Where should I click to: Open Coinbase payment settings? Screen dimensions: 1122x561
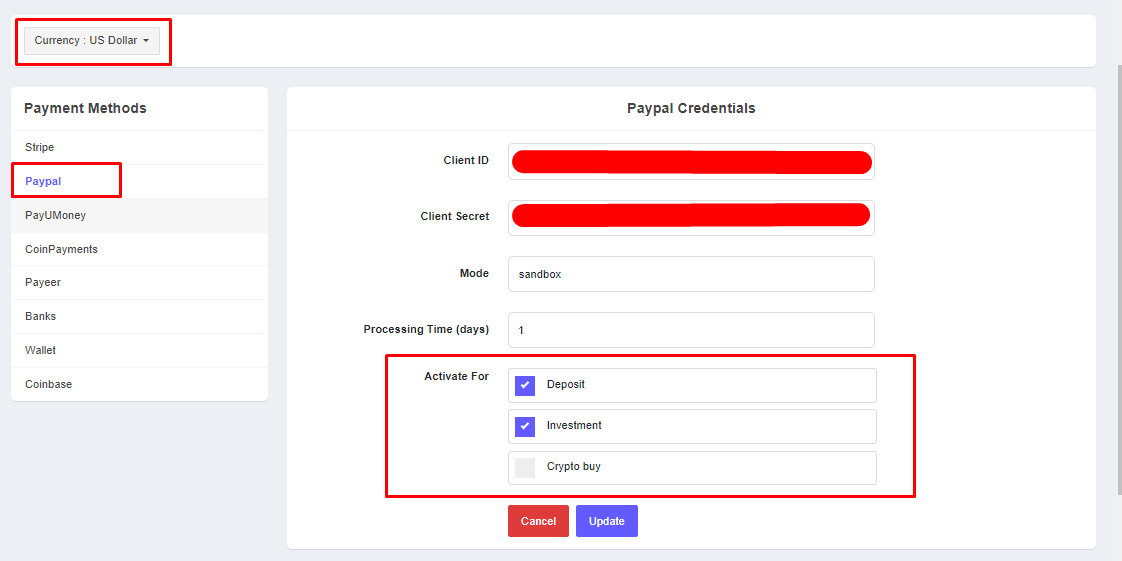pyautogui.click(x=48, y=384)
